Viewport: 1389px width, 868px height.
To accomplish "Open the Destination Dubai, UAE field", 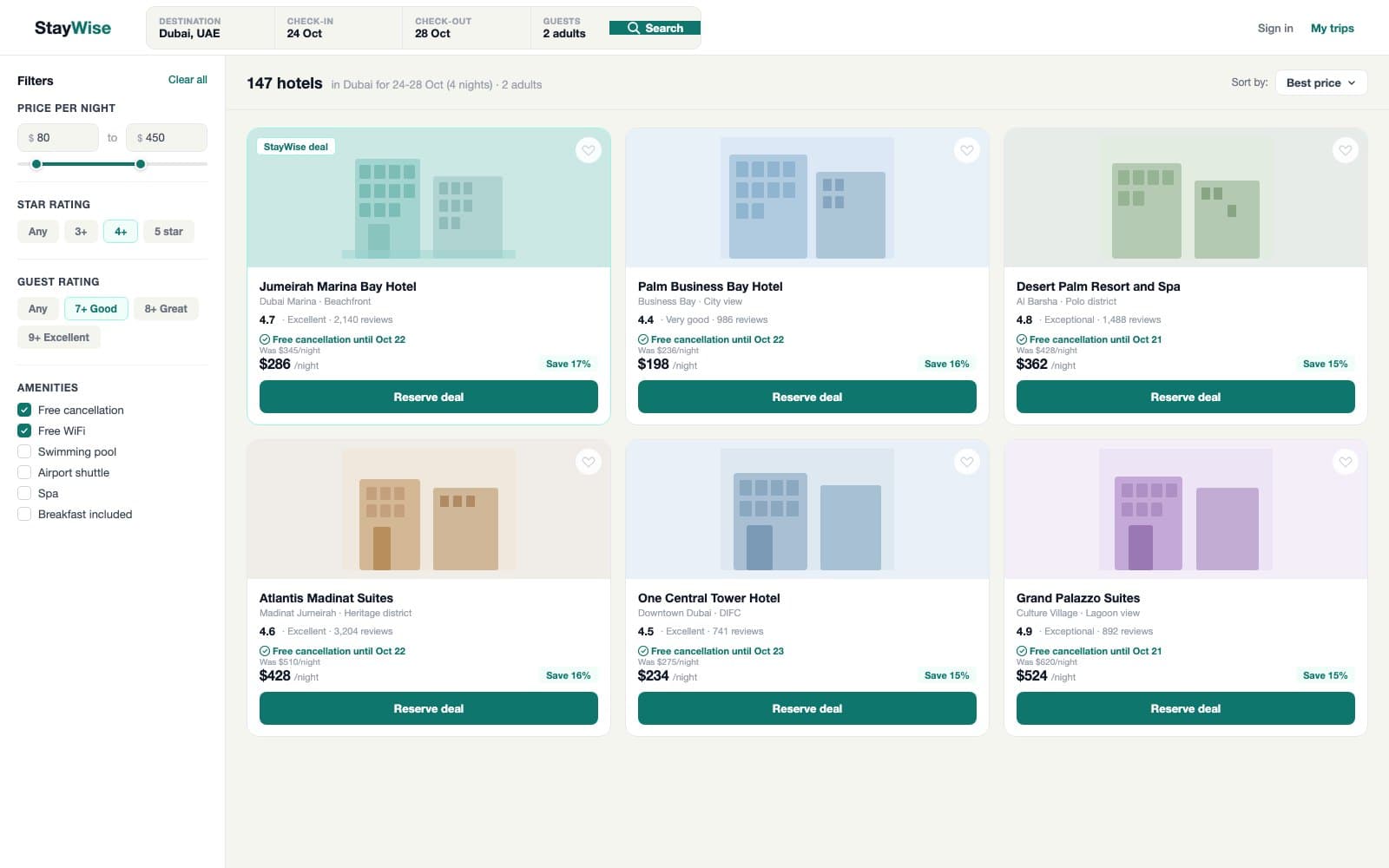I will [210, 28].
